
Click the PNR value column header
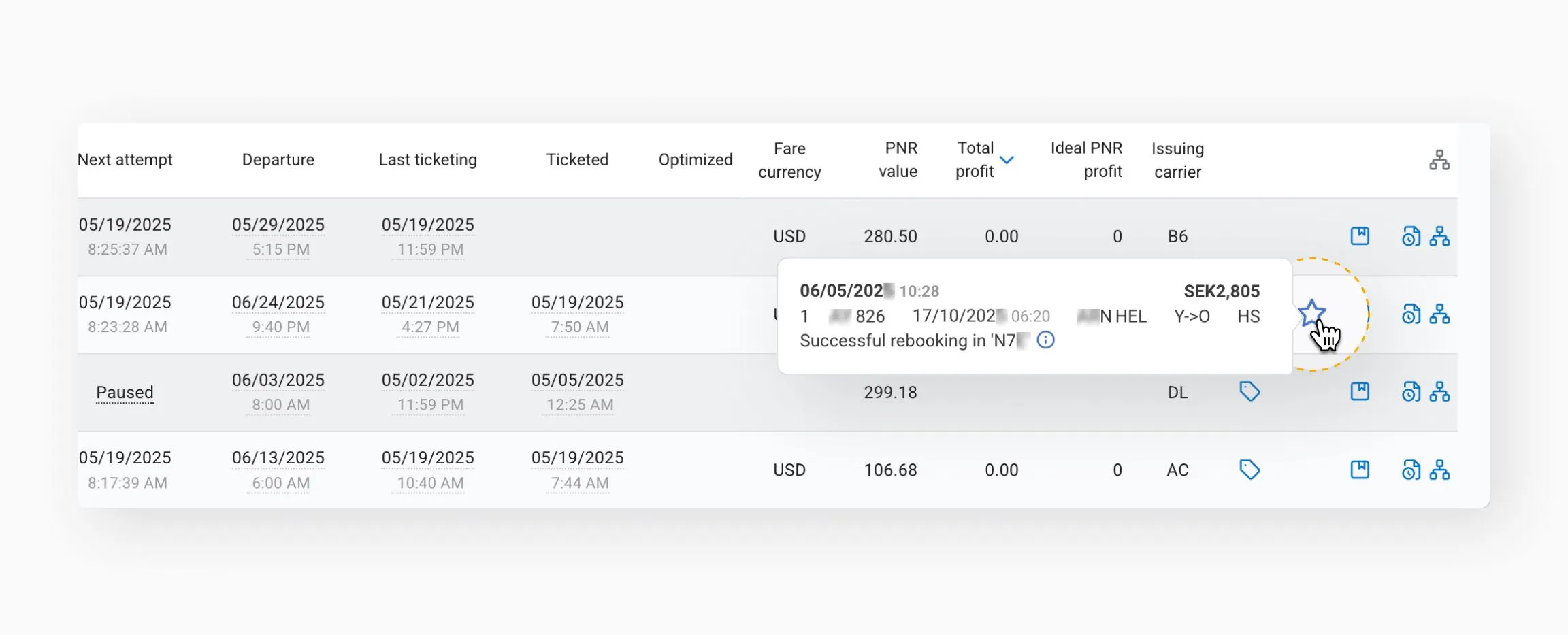point(898,160)
